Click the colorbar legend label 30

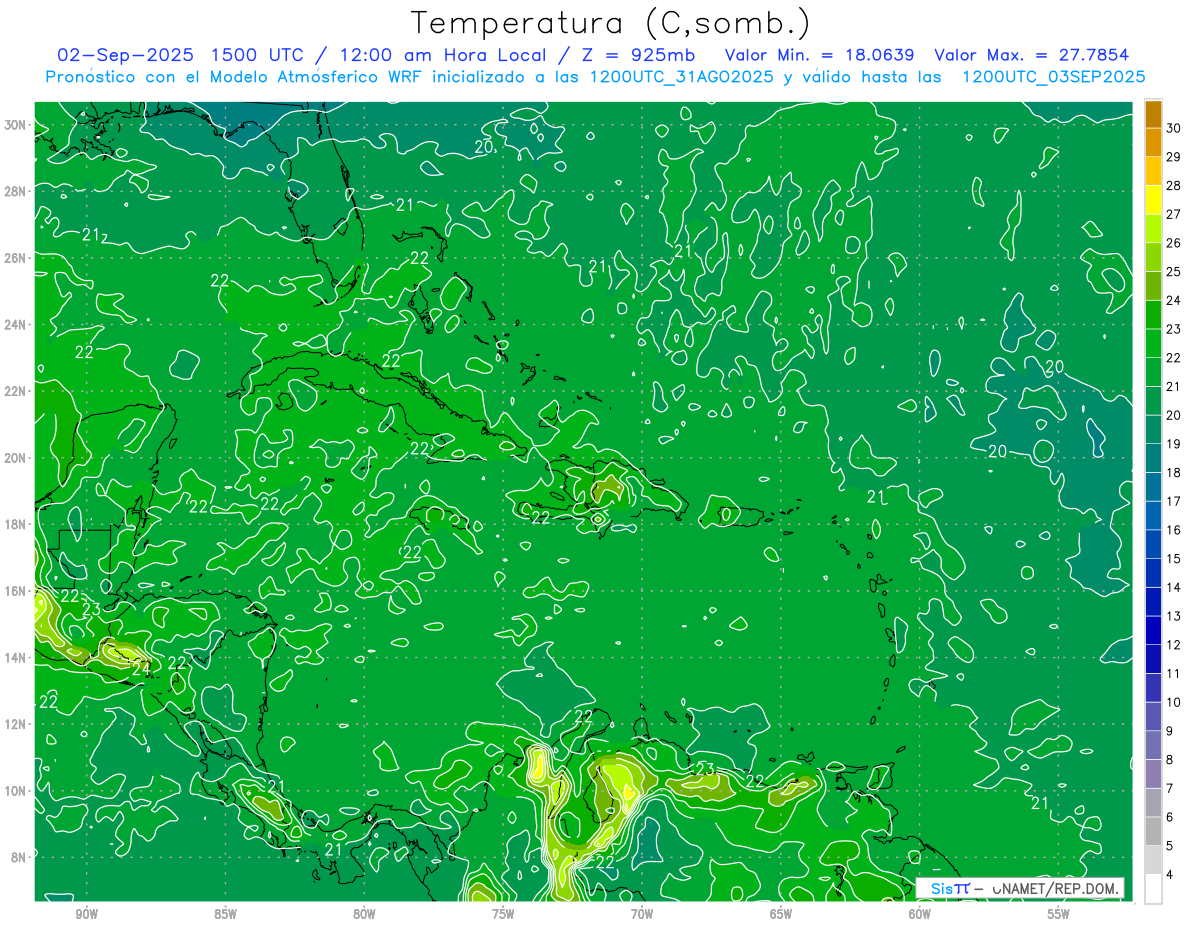point(1174,128)
